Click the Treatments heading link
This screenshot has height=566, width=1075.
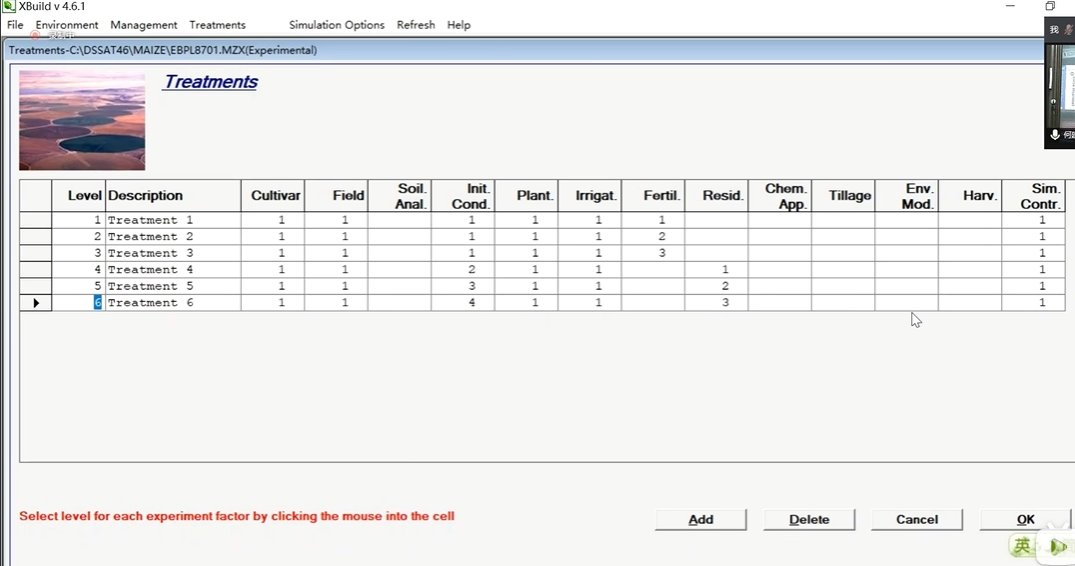point(210,82)
